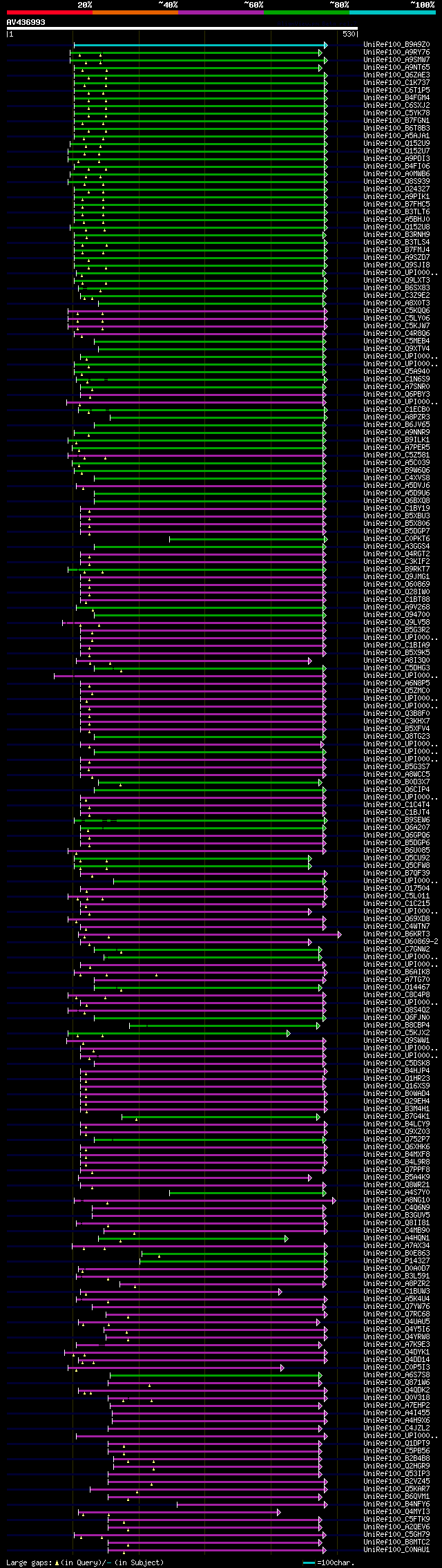The height and width of the screenshot is (1568, 442).
Task: Select UniRef100_C7GNW2 label
Action: pos(396,950)
